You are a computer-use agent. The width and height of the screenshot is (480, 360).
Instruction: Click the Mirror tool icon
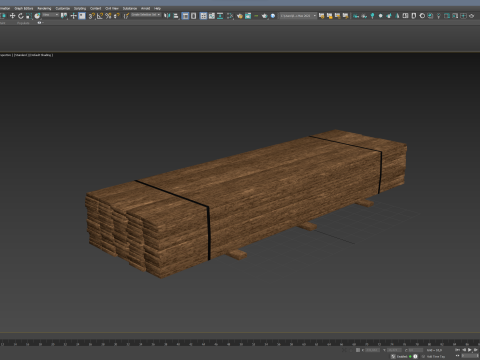[x=167, y=16]
